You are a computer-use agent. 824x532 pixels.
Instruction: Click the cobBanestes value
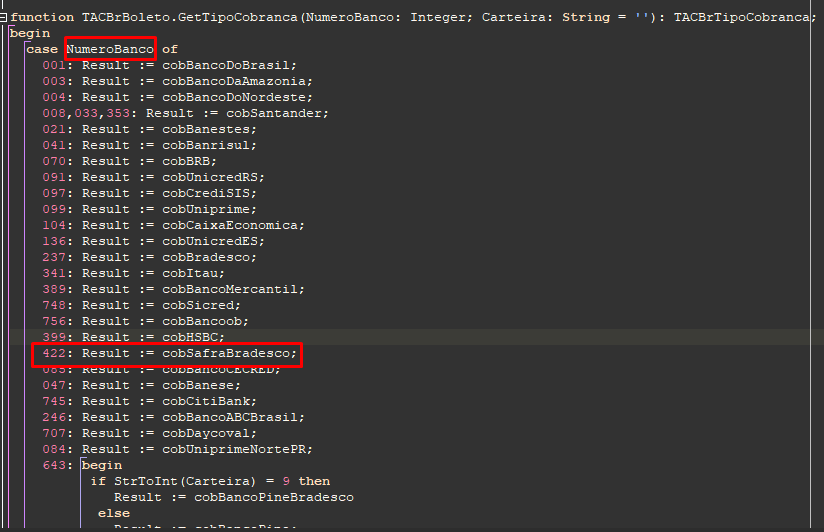click(206, 129)
